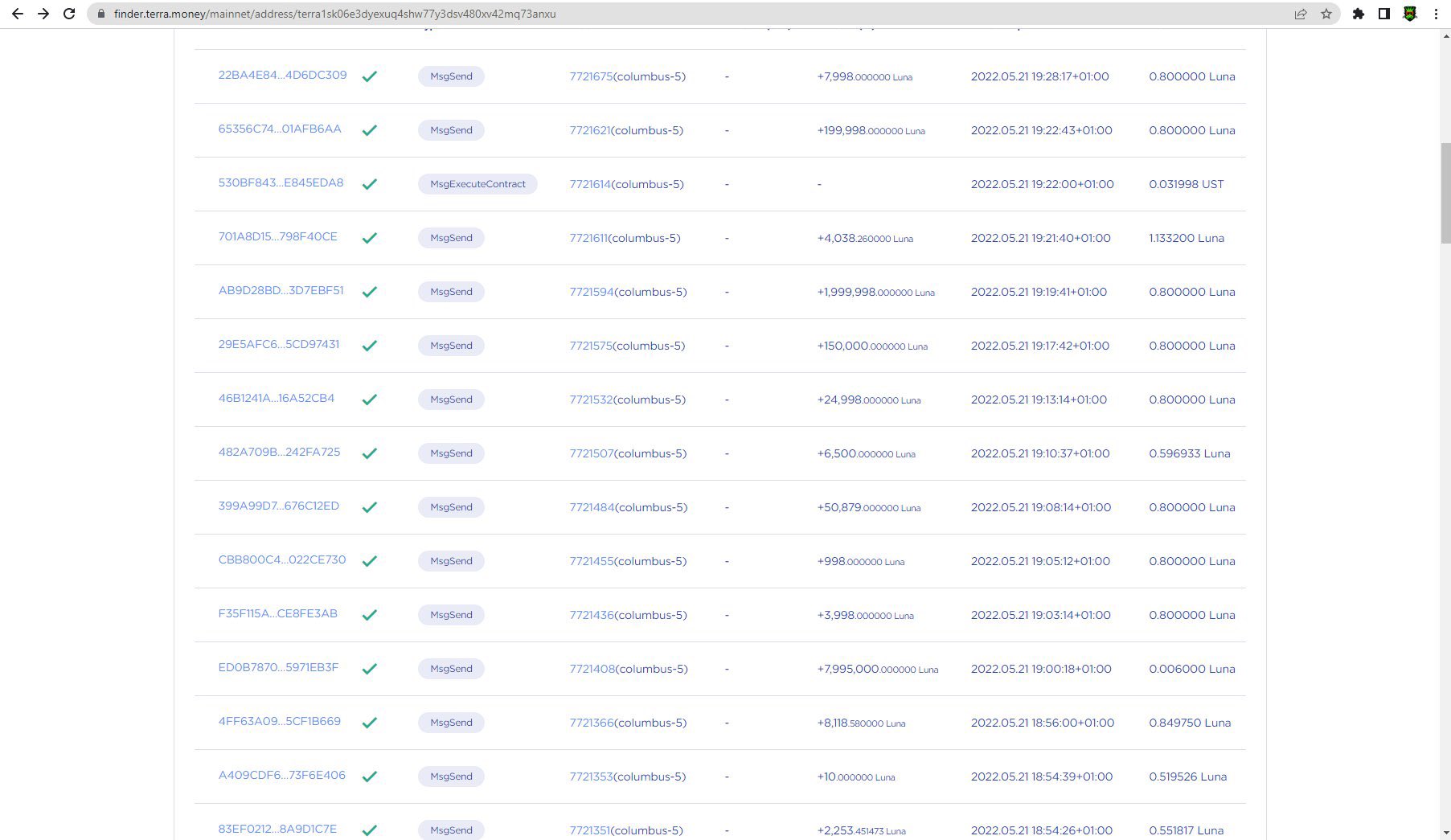This screenshot has width=1451, height=840.
Task: Open transaction hash 65356C74...01AFB6AA
Action: click(280, 129)
